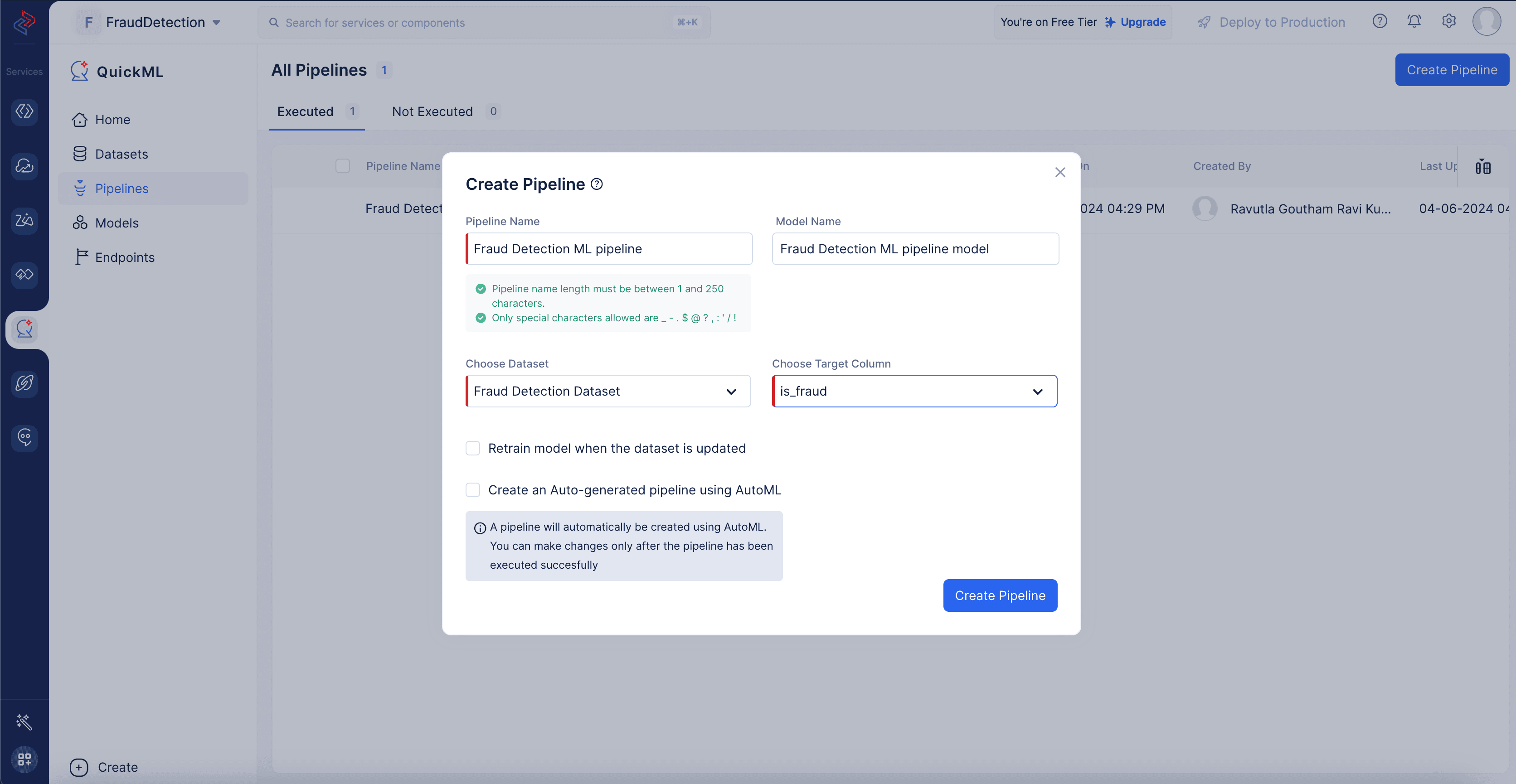The height and width of the screenshot is (784, 1516).
Task: Navigate to Pipelines section
Action: click(x=121, y=188)
